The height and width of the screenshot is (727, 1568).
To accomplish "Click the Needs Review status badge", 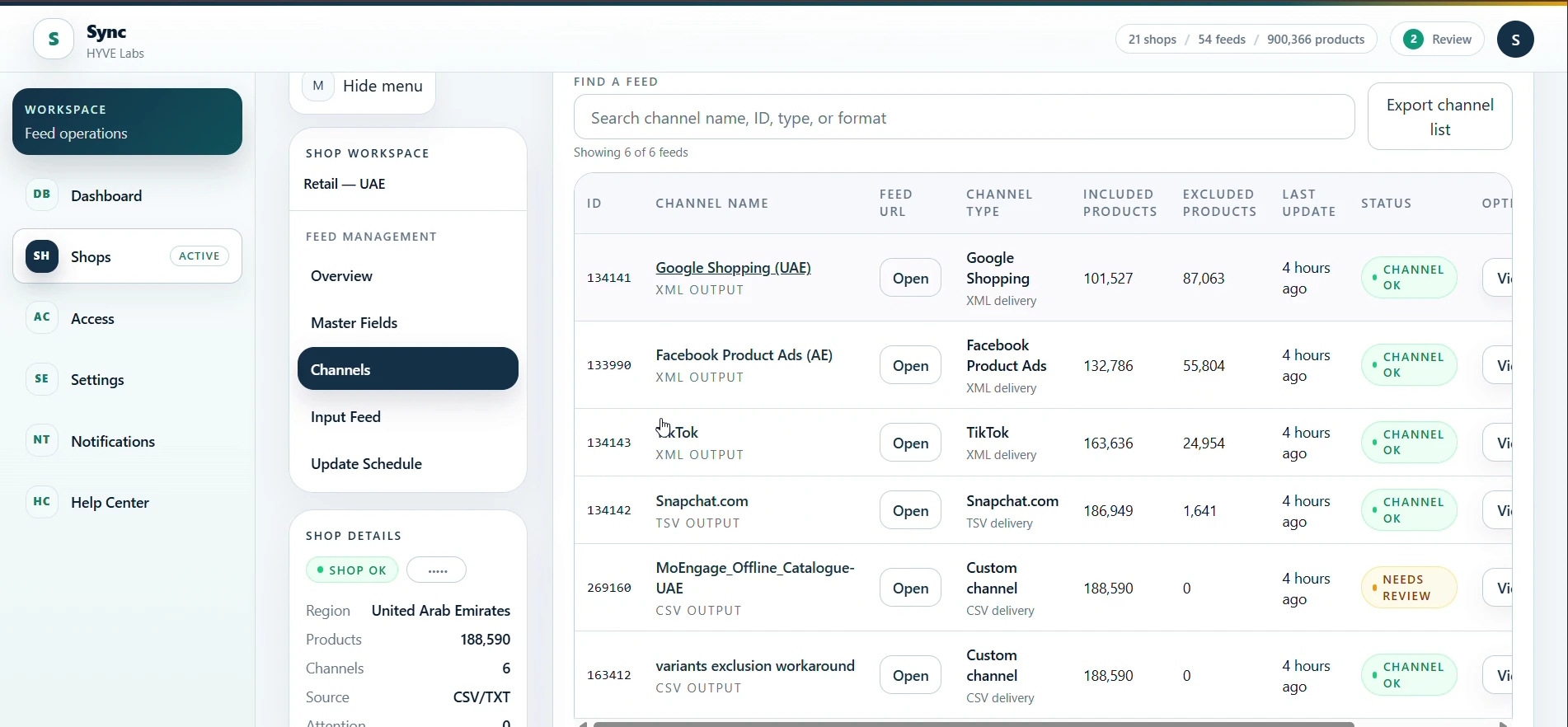I will coord(1408,588).
